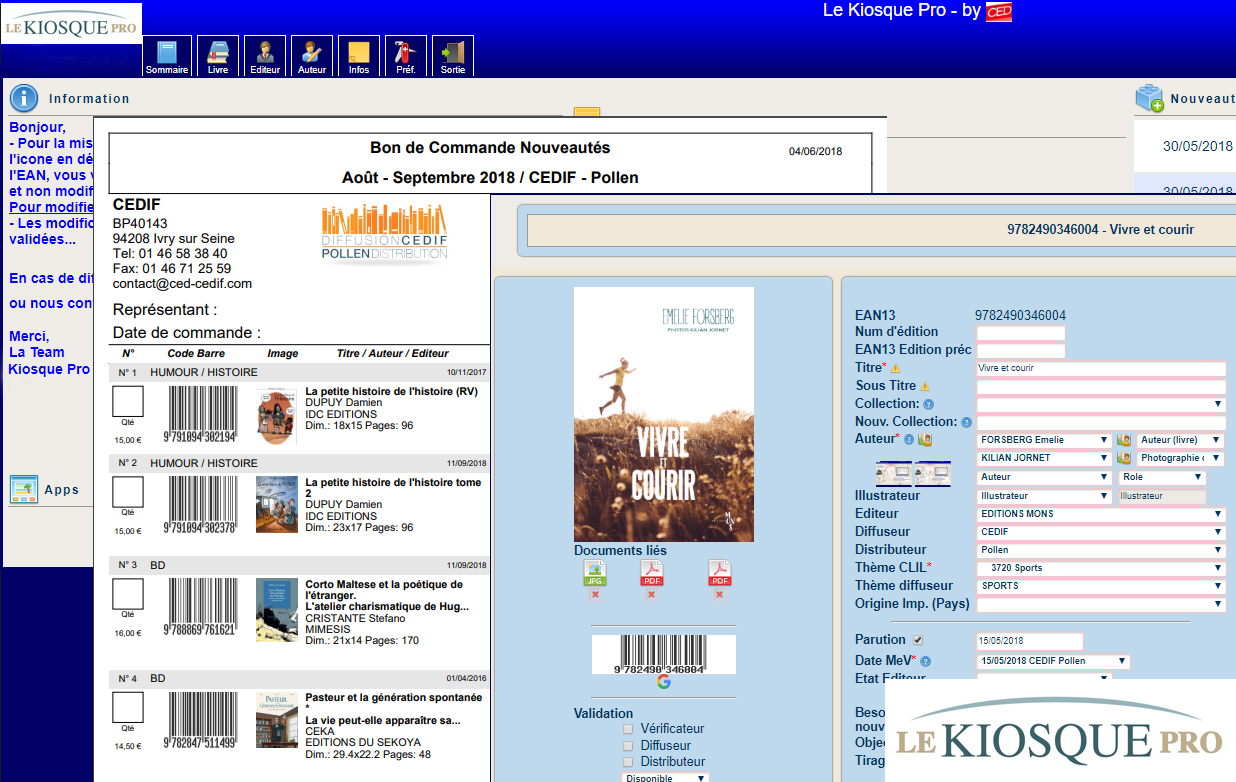Image resolution: width=1236 pixels, height=782 pixels.
Task: Click the warning icon beside Titre
Action: click(x=896, y=369)
